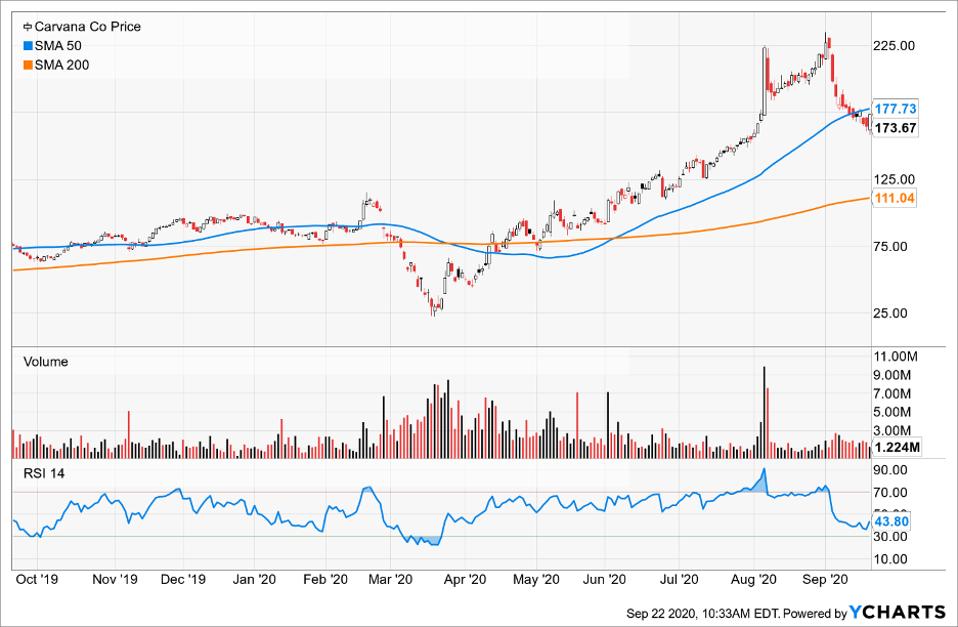This screenshot has width=958, height=627.
Task: Click the 1.224M volume value tag
Action: click(x=895, y=446)
